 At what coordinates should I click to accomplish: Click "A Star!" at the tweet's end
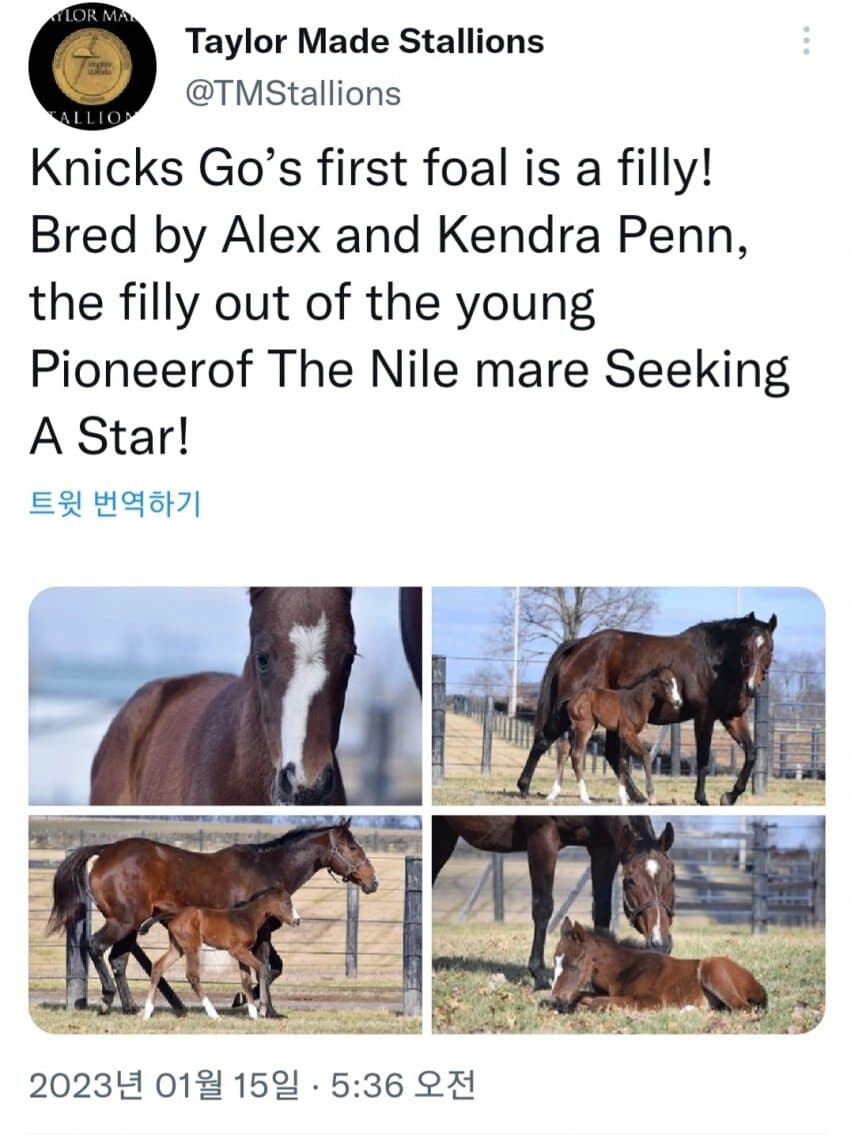[x=108, y=439]
